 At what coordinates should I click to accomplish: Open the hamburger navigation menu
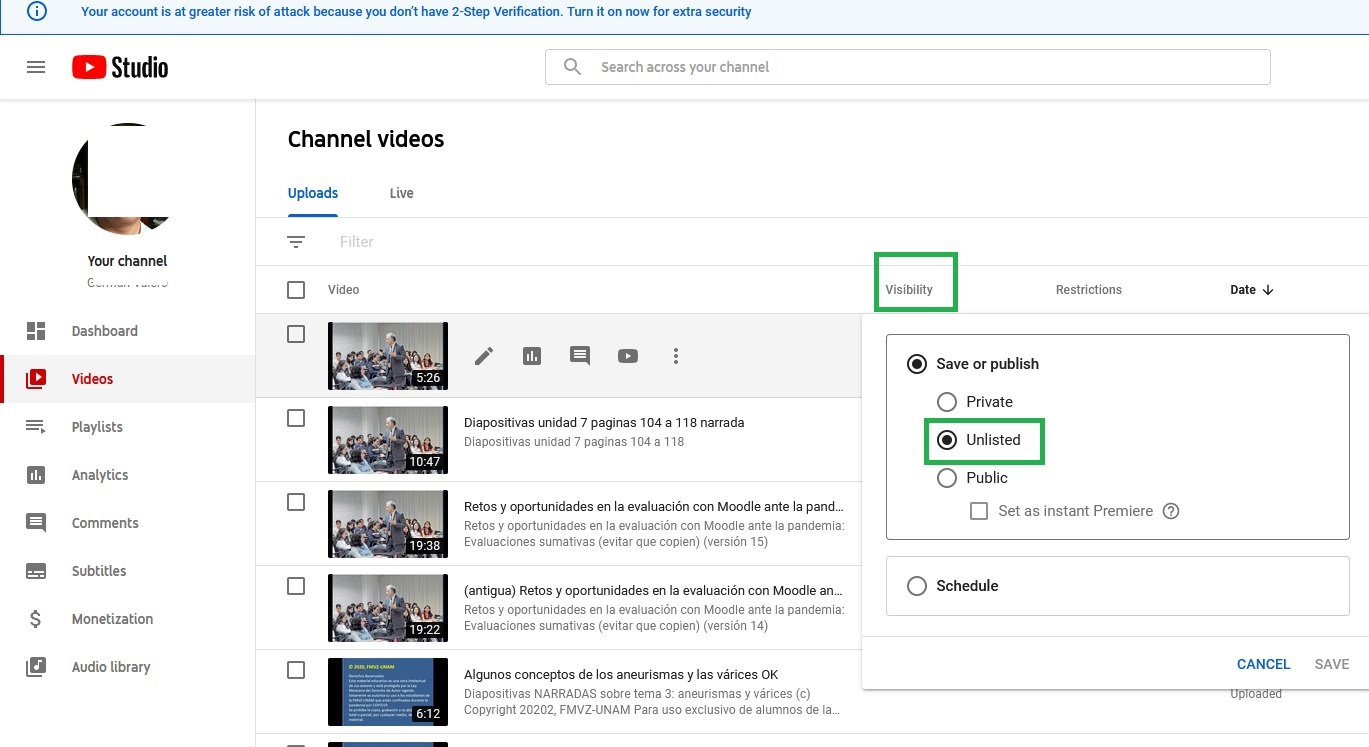[x=36, y=67]
